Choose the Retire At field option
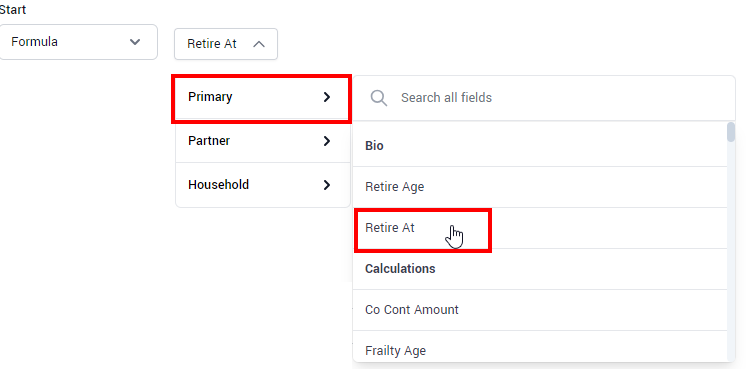The image size is (746, 369). click(540, 228)
